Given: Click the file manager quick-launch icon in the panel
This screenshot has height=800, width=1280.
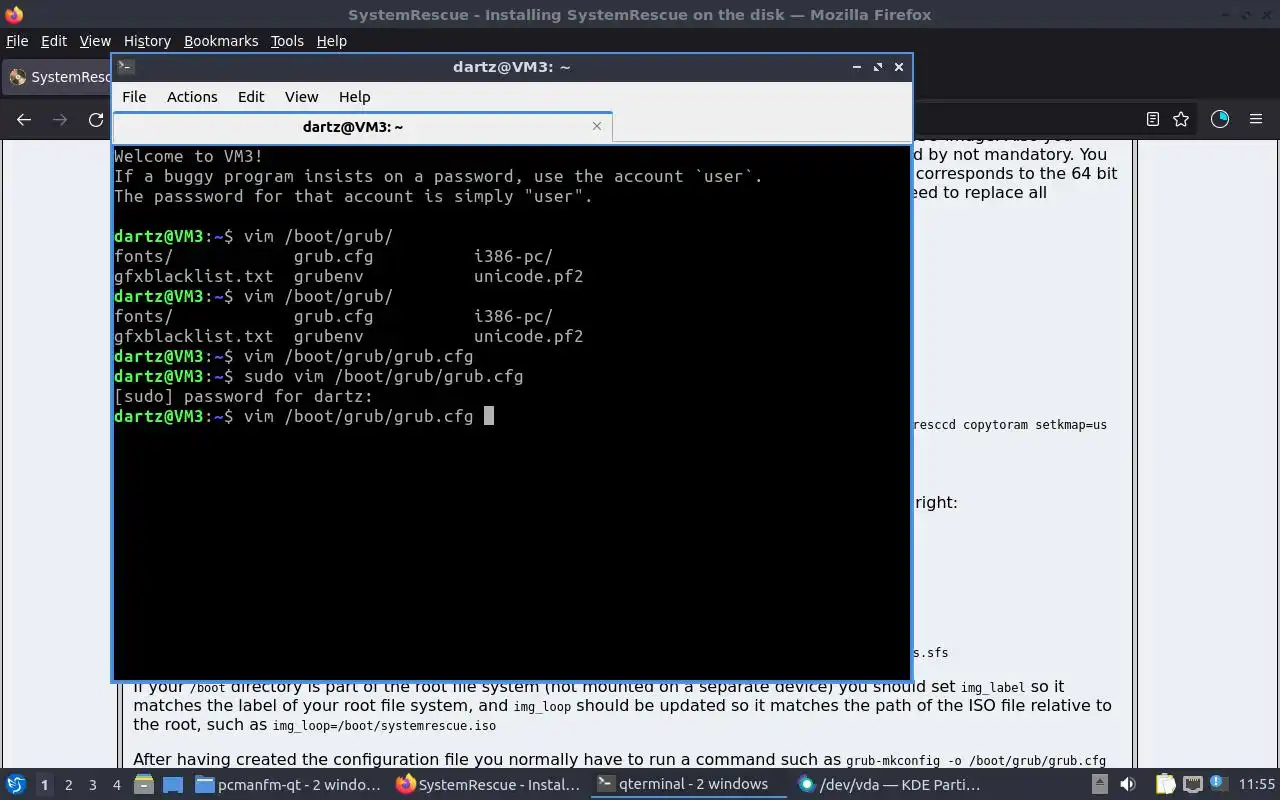Looking at the screenshot, I should coord(143,784).
